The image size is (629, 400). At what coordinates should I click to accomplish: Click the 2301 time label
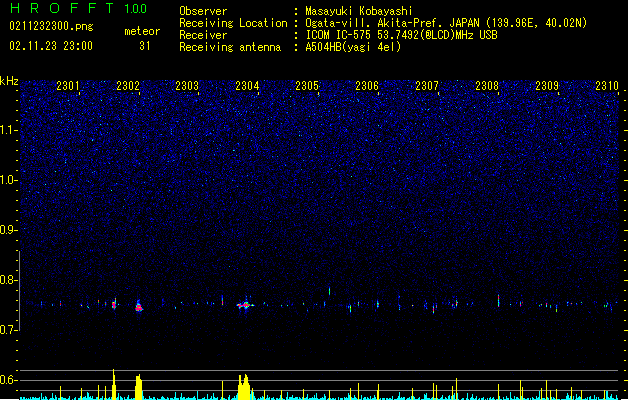[x=68, y=86]
